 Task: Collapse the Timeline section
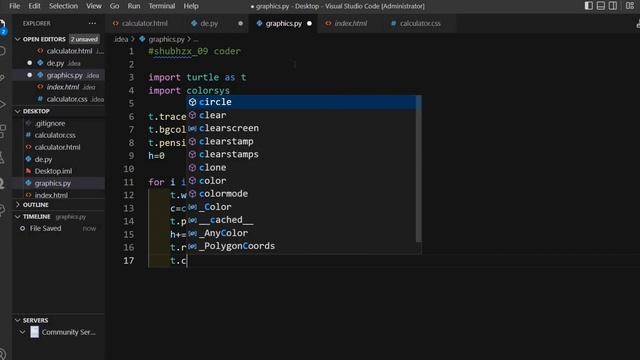tap(18, 216)
